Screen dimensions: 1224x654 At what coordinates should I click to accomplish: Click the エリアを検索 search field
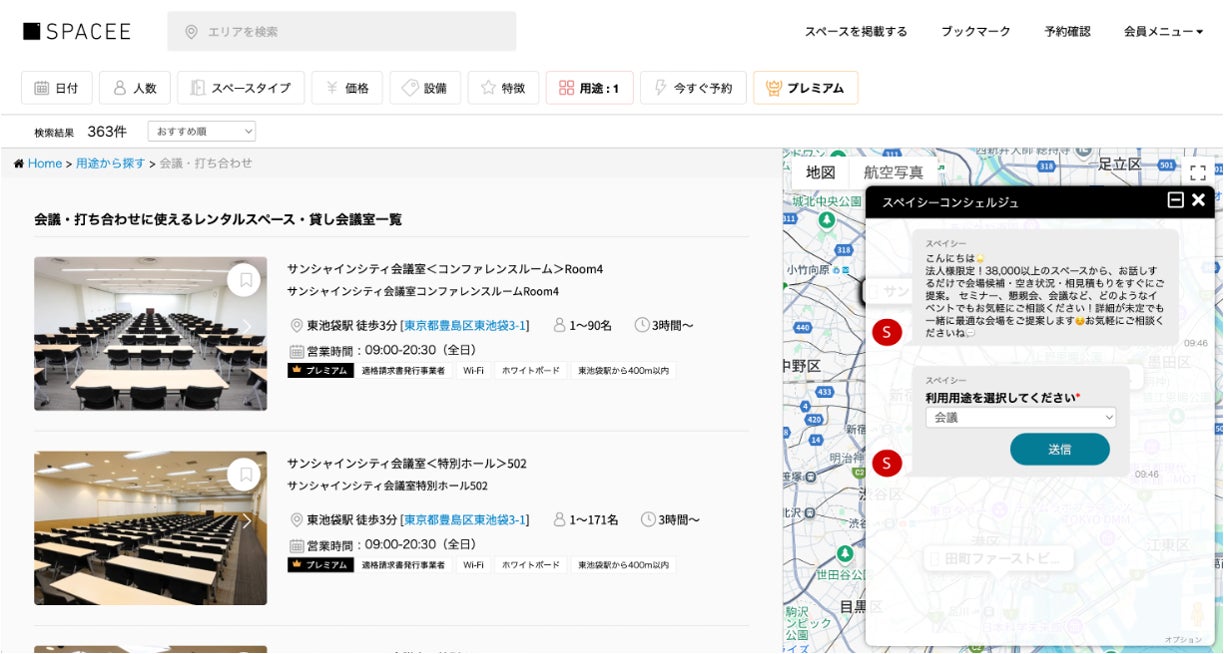[x=341, y=31]
